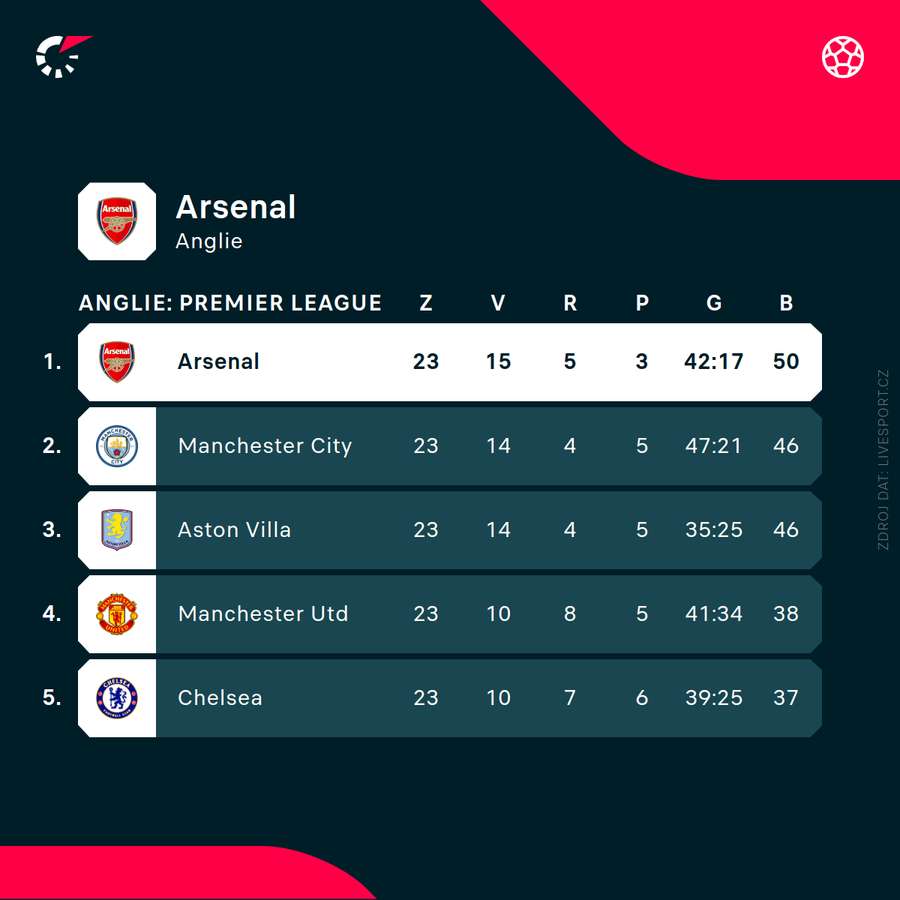The image size is (900, 900).
Task: Click the G goals column header
Action: [x=714, y=303]
